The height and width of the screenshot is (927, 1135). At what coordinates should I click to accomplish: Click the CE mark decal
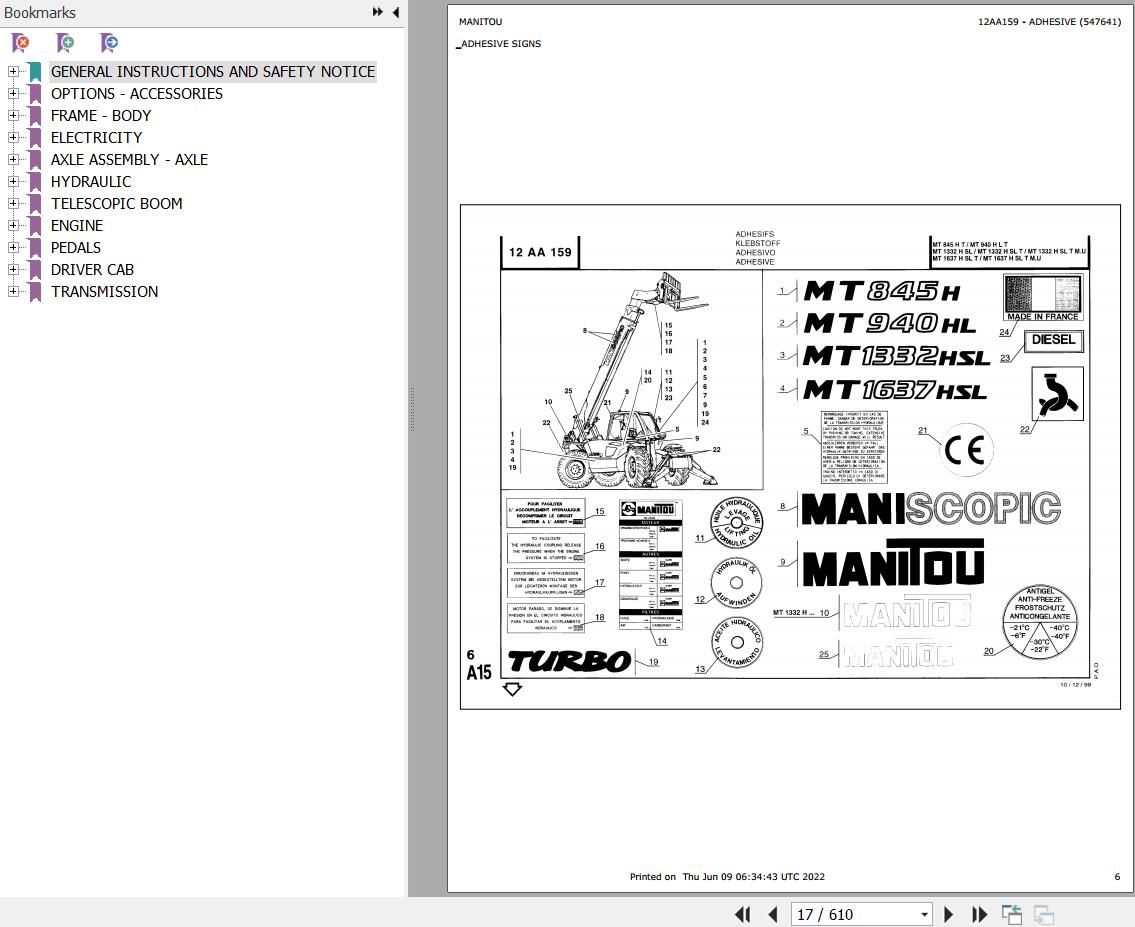click(x=966, y=450)
